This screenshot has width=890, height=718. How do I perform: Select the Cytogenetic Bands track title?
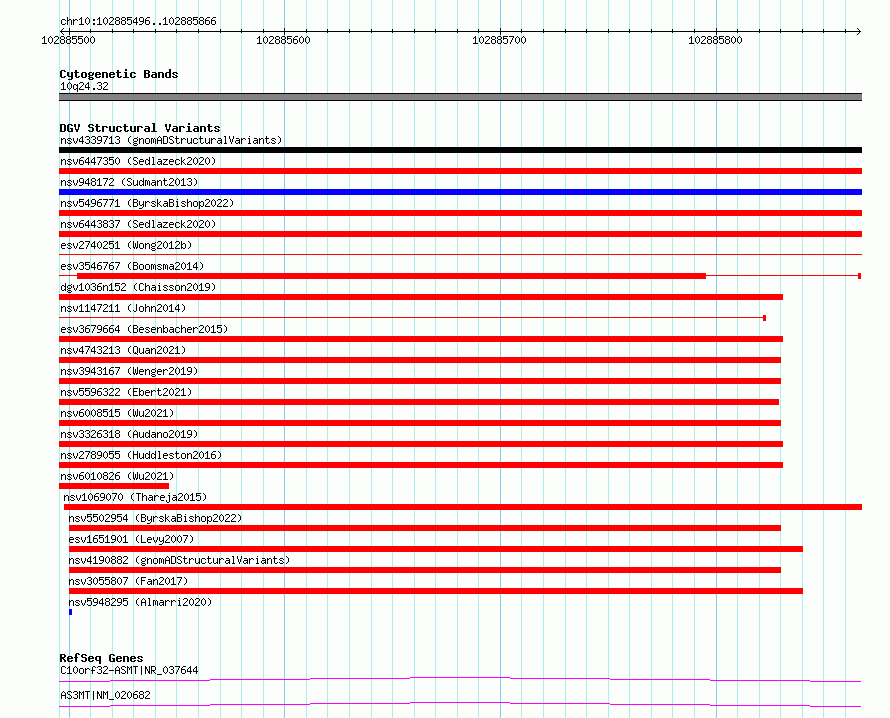coord(119,74)
